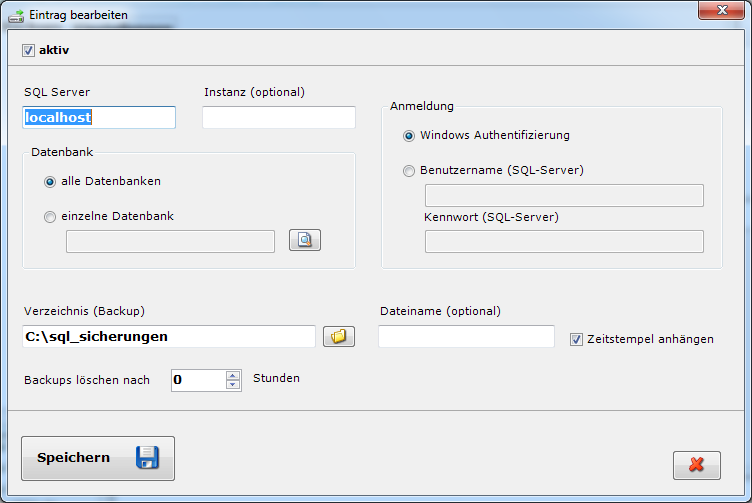The image size is (752, 503).
Task: Choose Benutzername (SQL-Server) login option
Action: pyautogui.click(x=409, y=171)
